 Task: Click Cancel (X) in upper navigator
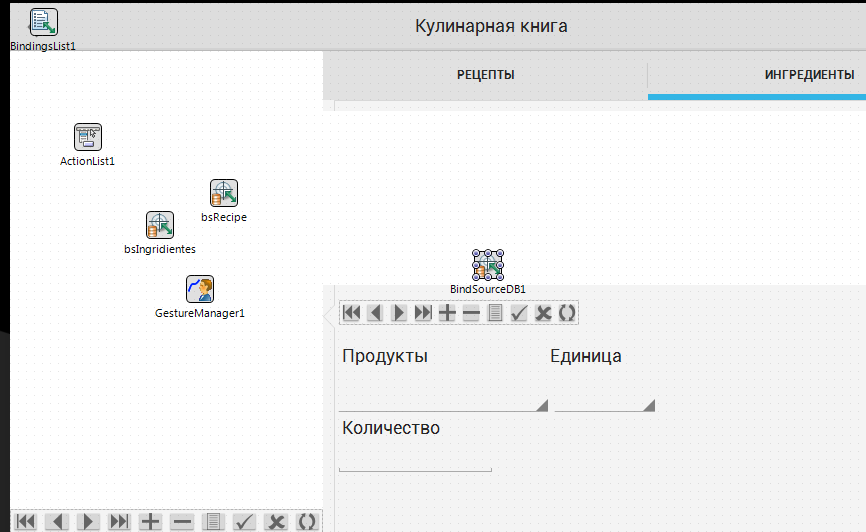(x=543, y=313)
